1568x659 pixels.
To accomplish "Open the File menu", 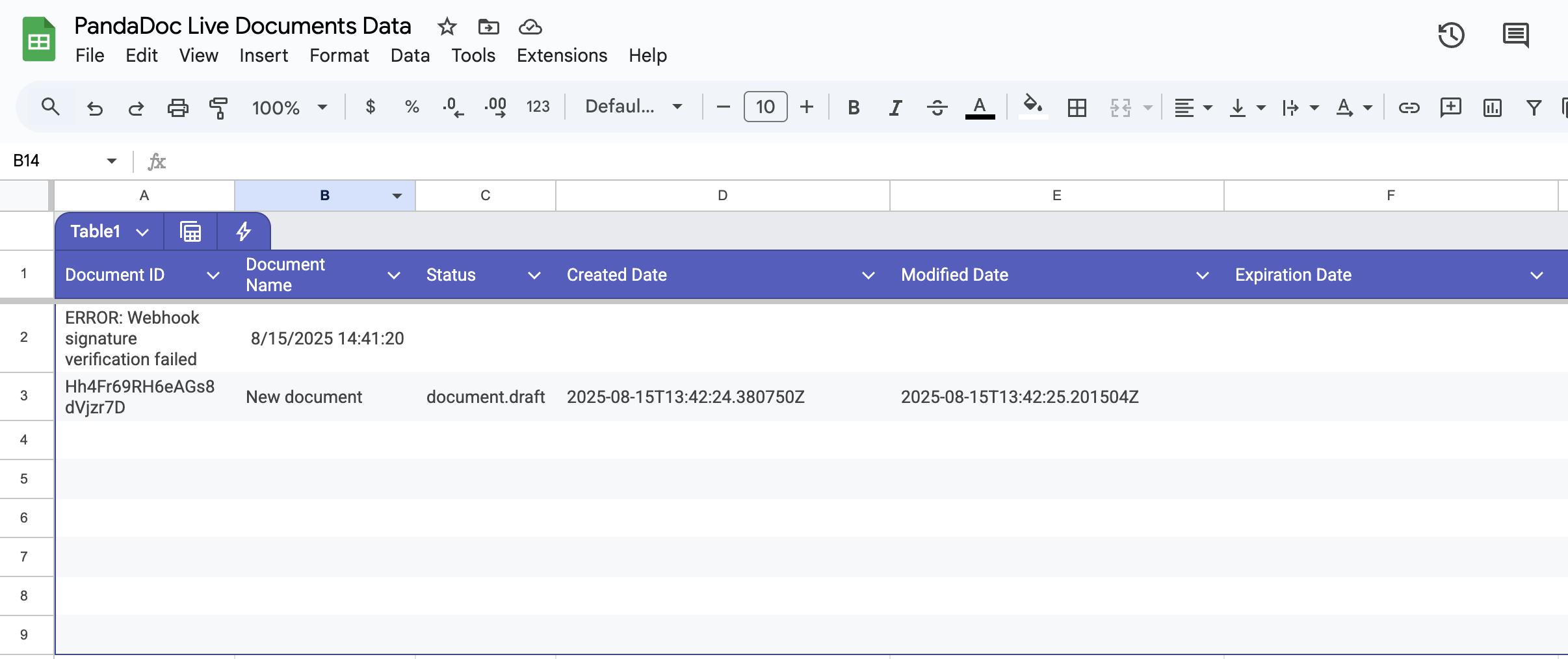I will [x=90, y=55].
